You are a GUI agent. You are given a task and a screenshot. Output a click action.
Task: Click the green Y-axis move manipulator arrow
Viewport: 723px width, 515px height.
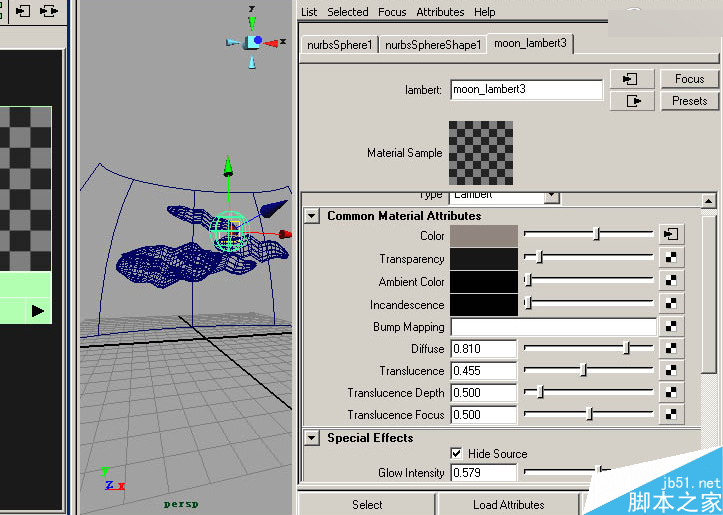click(x=228, y=166)
